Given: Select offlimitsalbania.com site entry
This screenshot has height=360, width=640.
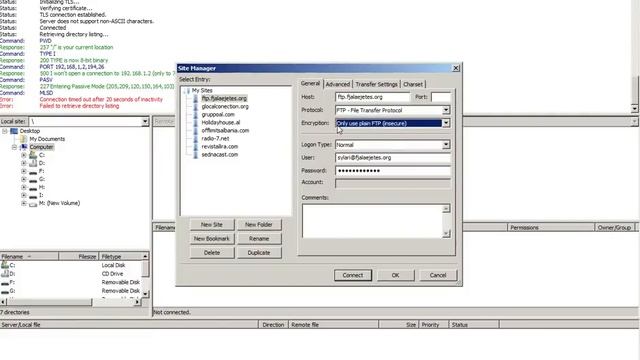Looking at the screenshot, I should coord(225,131).
